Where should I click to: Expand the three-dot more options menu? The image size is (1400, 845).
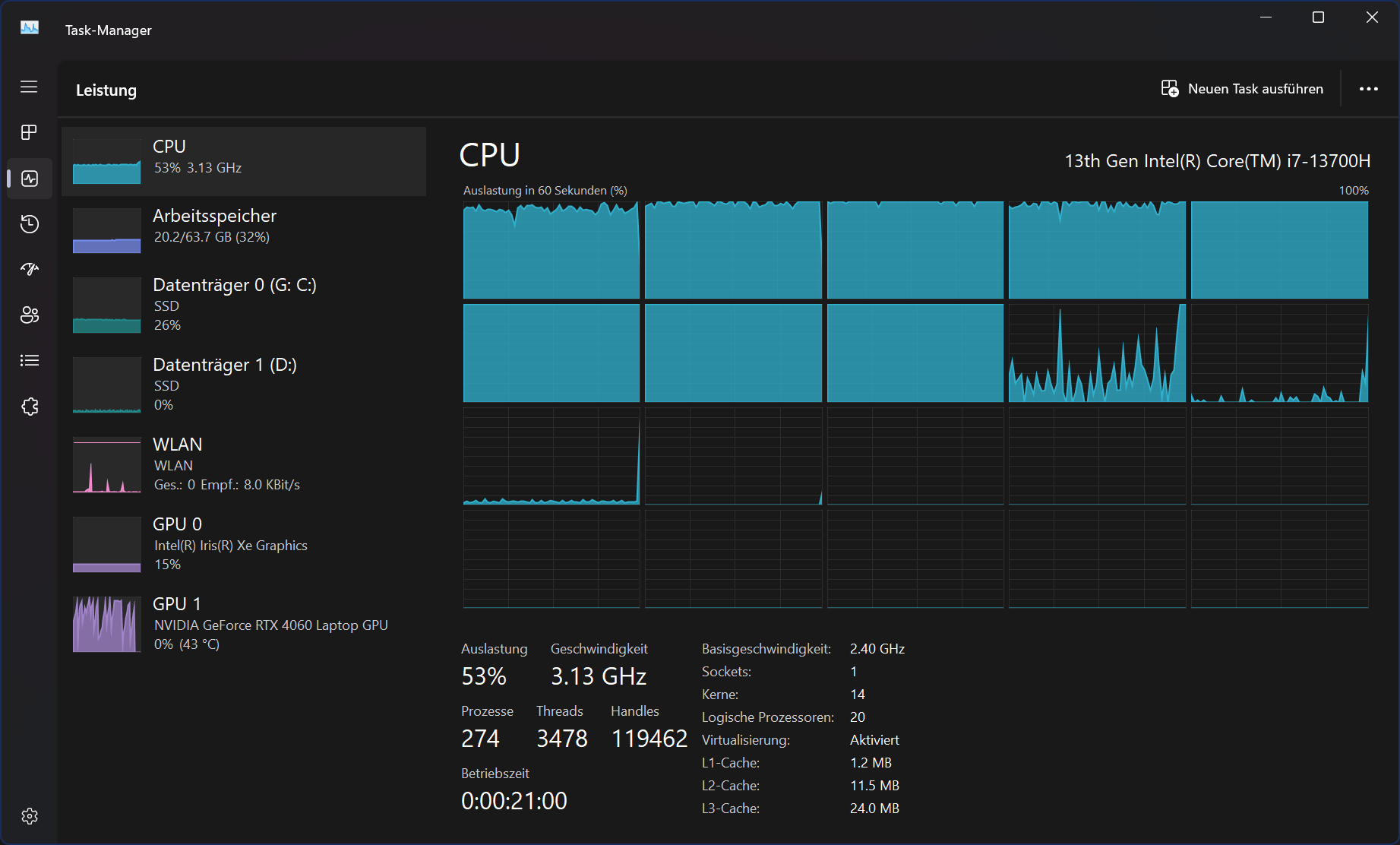(x=1368, y=89)
